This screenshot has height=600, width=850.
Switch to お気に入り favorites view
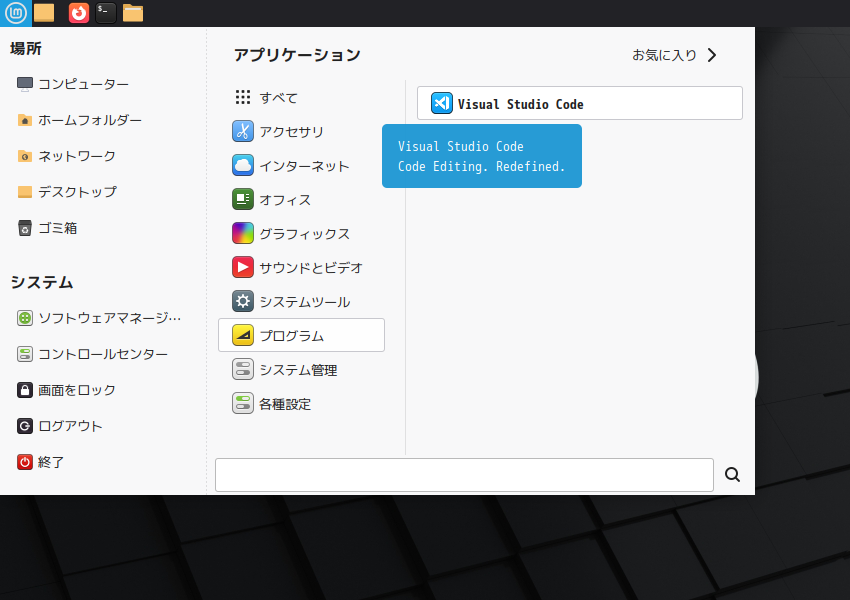click(674, 55)
